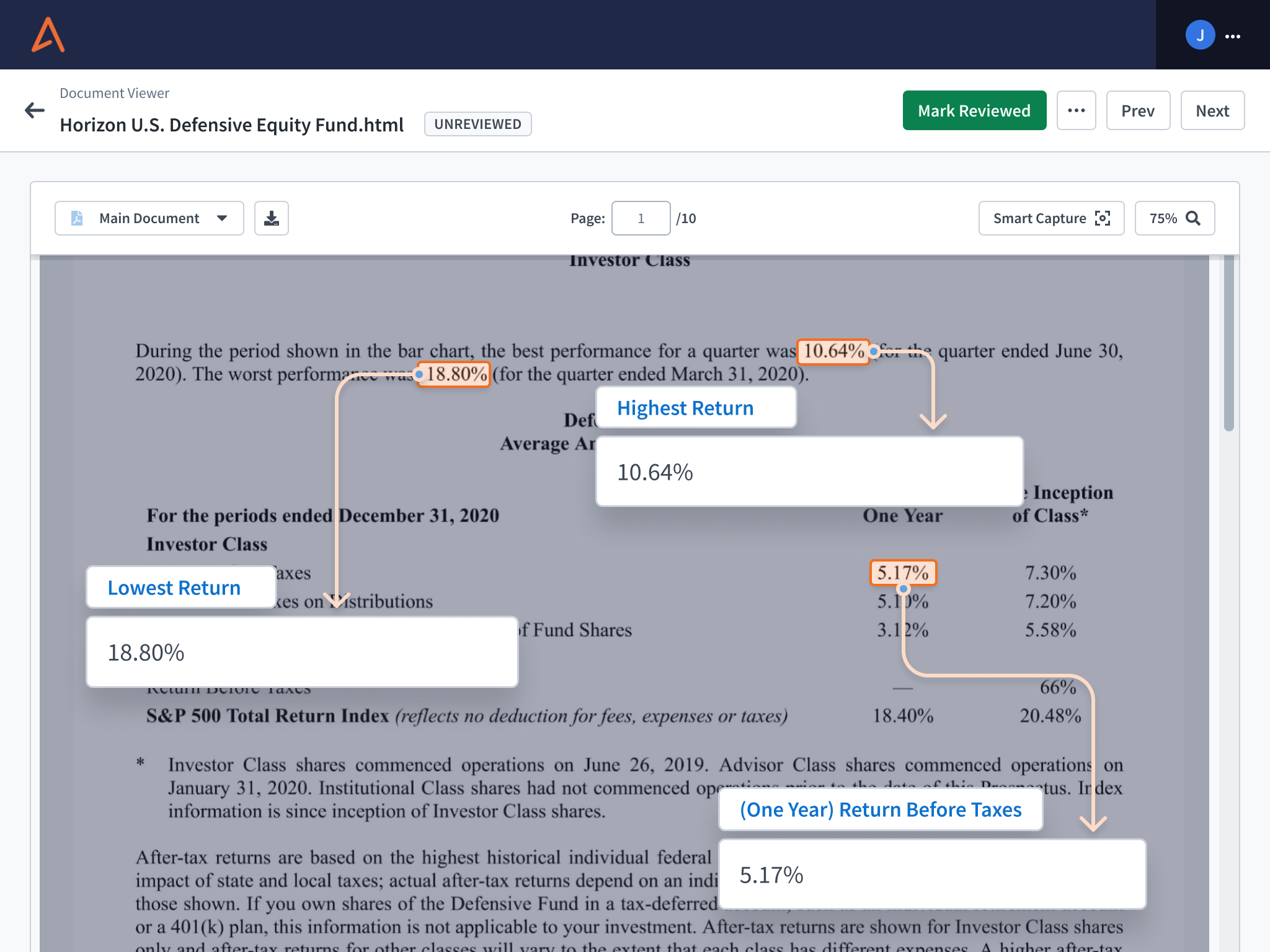Go back using the Prev button
Viewport: 1270px width, 952px height.
(x=1138, y=110)
